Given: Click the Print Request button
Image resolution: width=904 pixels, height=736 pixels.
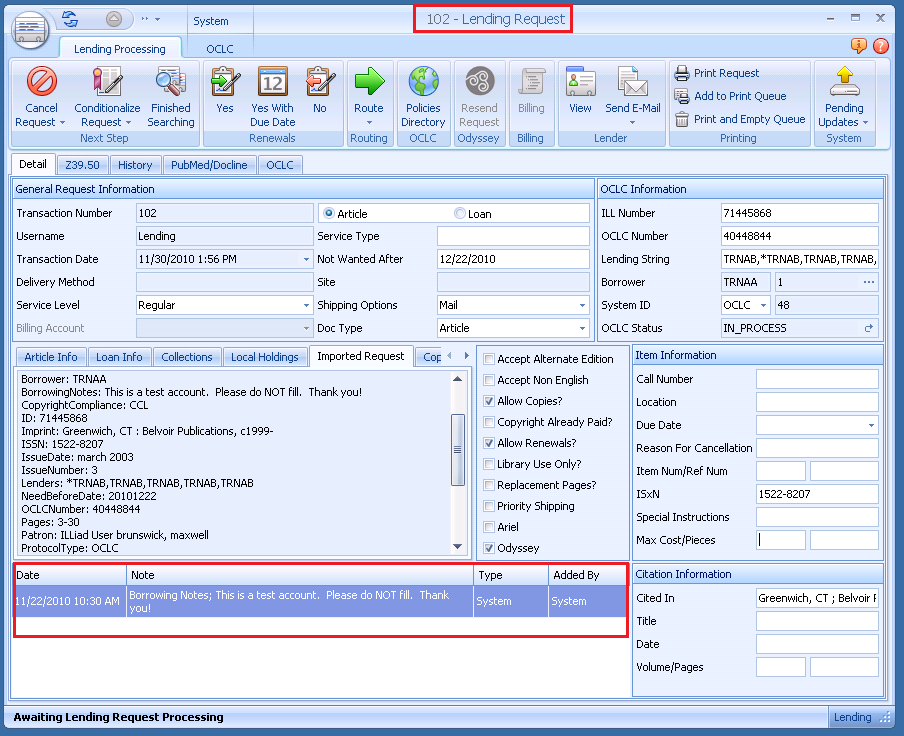Looking at the screenshot, I should (726, 74).
